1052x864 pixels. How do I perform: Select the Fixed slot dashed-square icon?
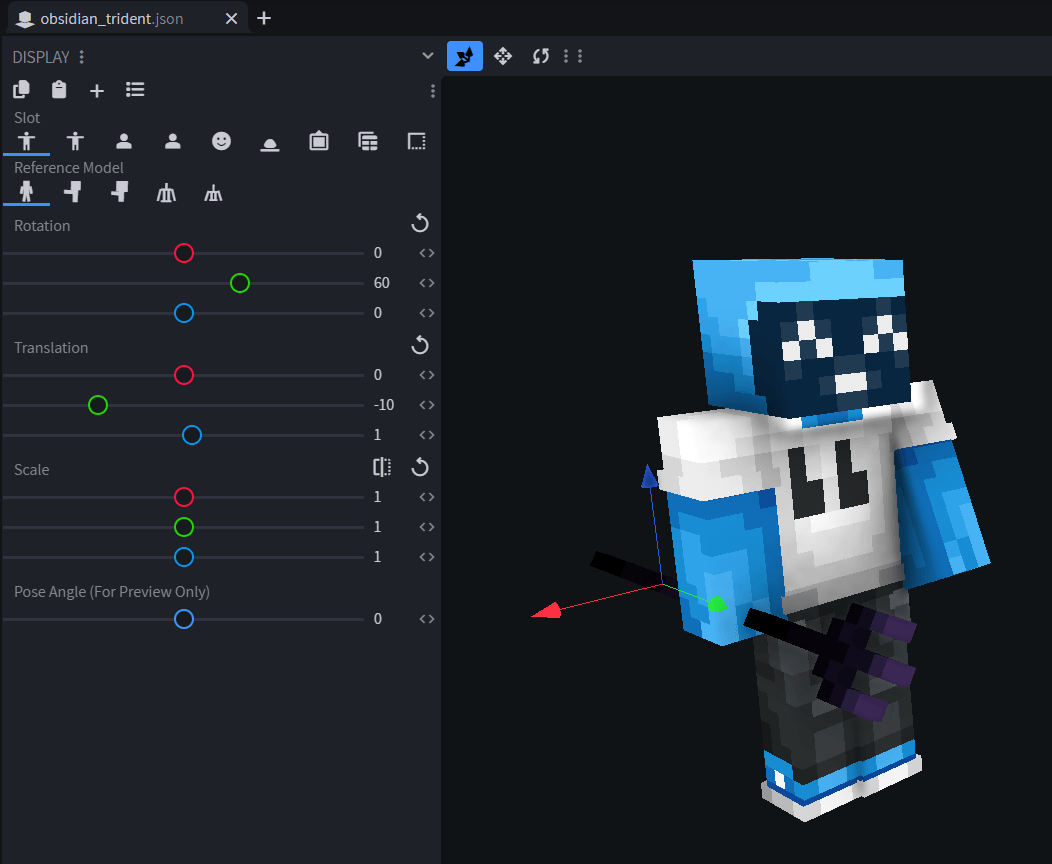(417, 141)
